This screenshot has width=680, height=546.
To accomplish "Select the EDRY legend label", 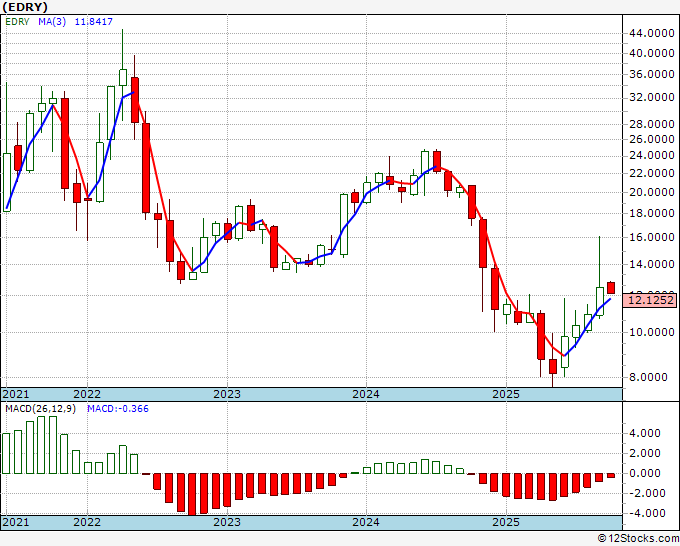I will 17,22.
